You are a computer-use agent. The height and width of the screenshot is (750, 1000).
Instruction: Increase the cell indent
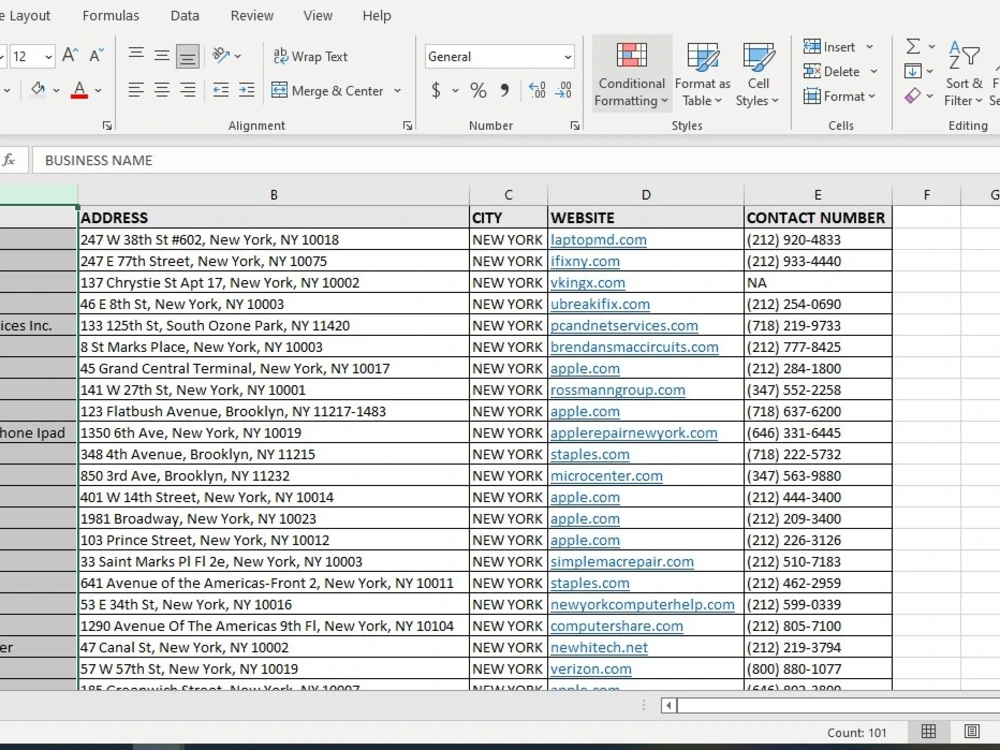tap(246, 90)
